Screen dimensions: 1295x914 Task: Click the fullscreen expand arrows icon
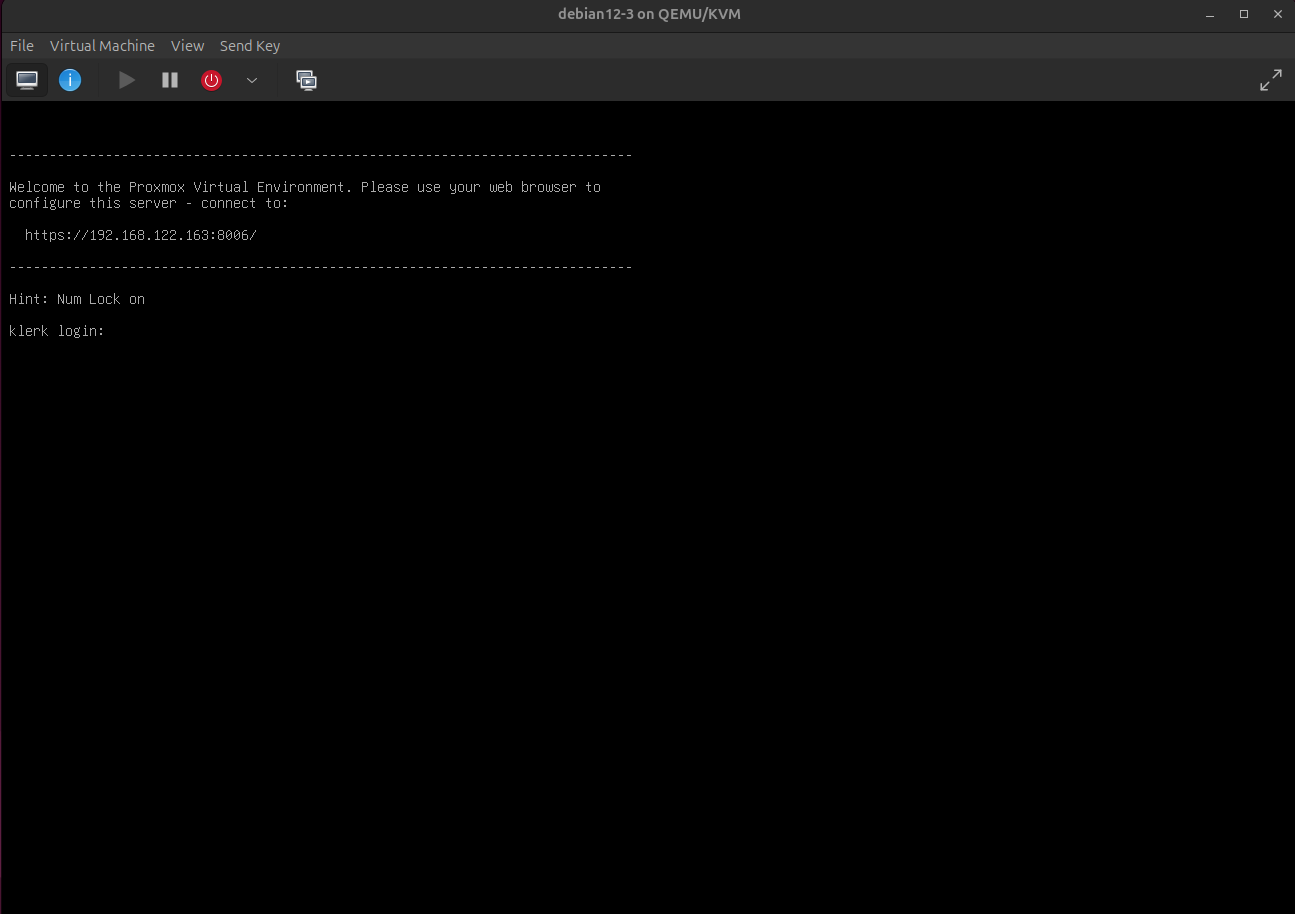point(1270,79)
